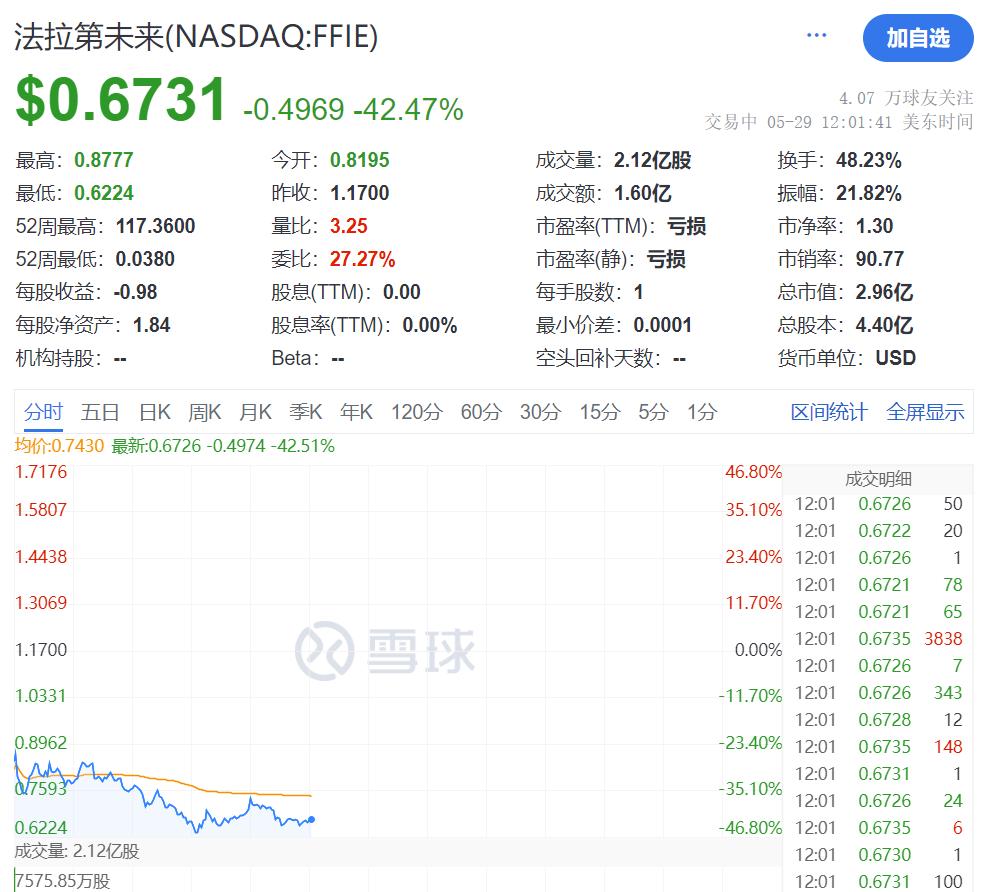The width and height of the screenshot is (1003, 892).
Task: Open the three-dot more options menu
Action: [x=816, y=35]
